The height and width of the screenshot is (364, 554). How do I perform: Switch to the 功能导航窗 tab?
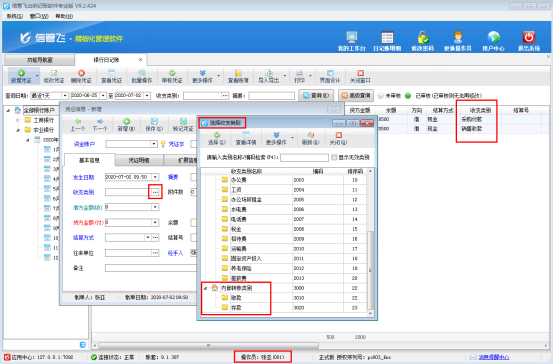click(x=40, y=60)
